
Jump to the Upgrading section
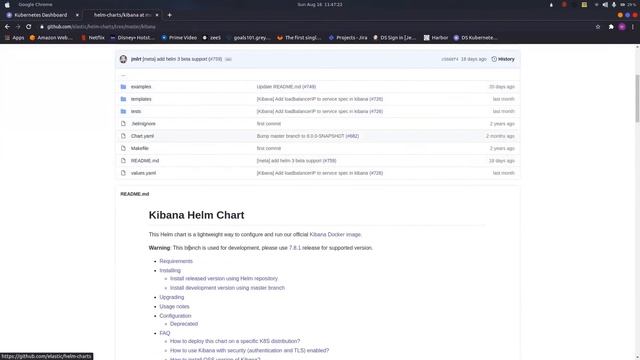click(x=171, y=297)
